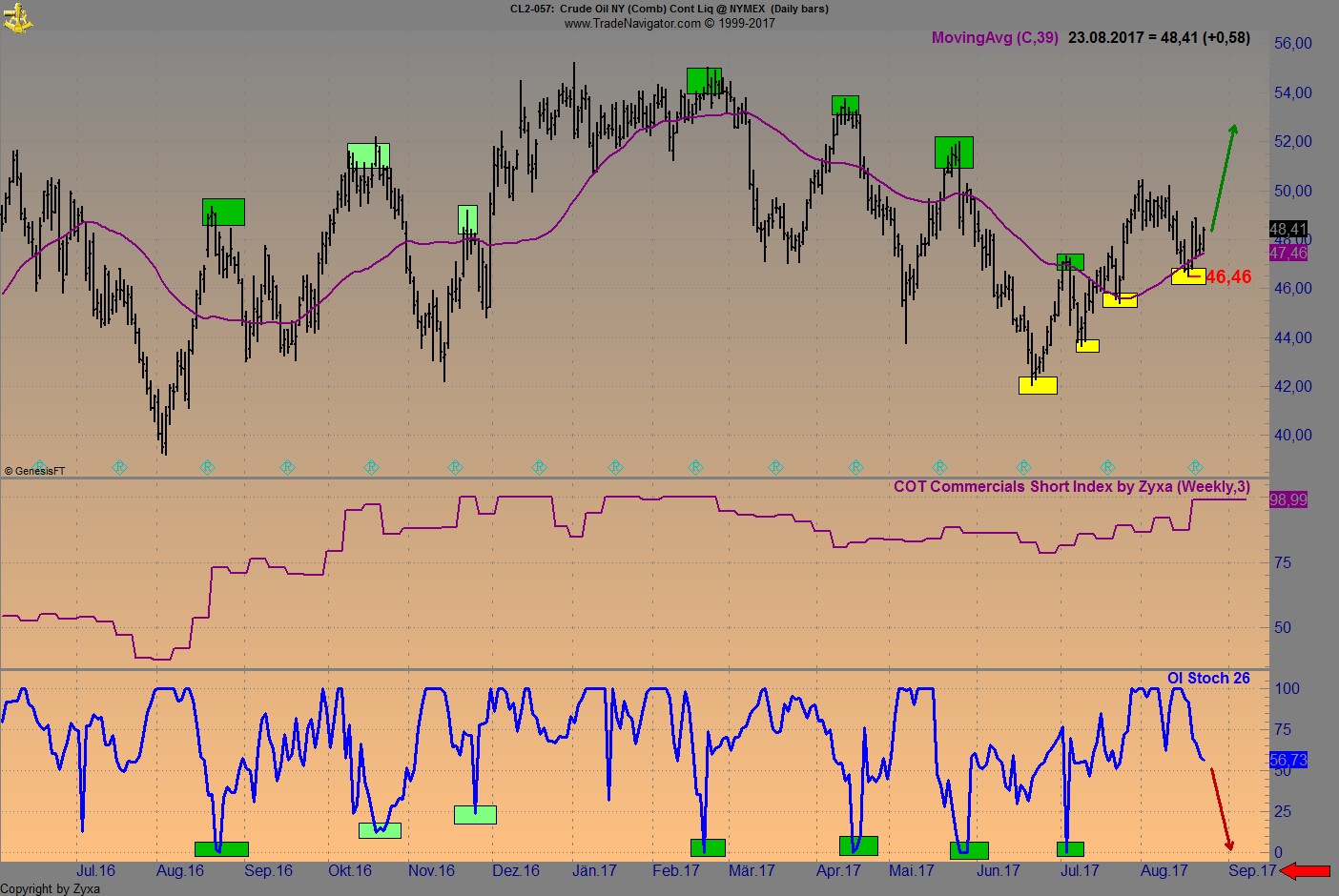Viewport: 1339px width, 896px height.
Task: Select the MovingAvg (C,39) legend label
Action: 995,38
